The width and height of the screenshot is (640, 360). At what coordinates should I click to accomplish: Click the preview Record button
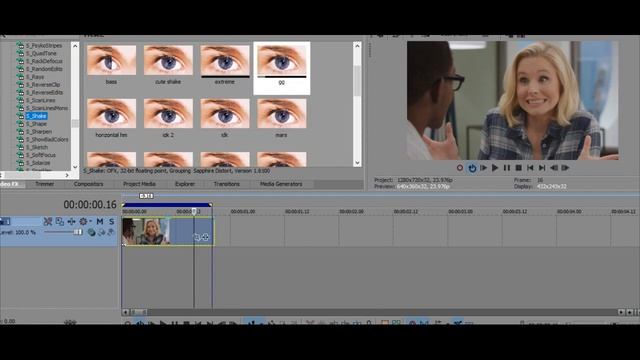(460, 168)
